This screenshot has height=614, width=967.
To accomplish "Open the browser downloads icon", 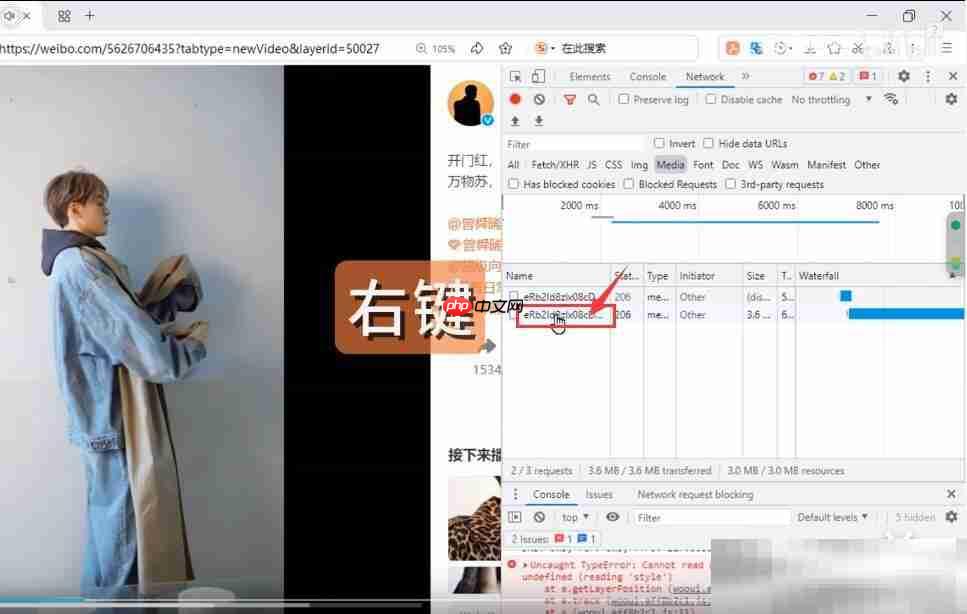I will point(810,48).
